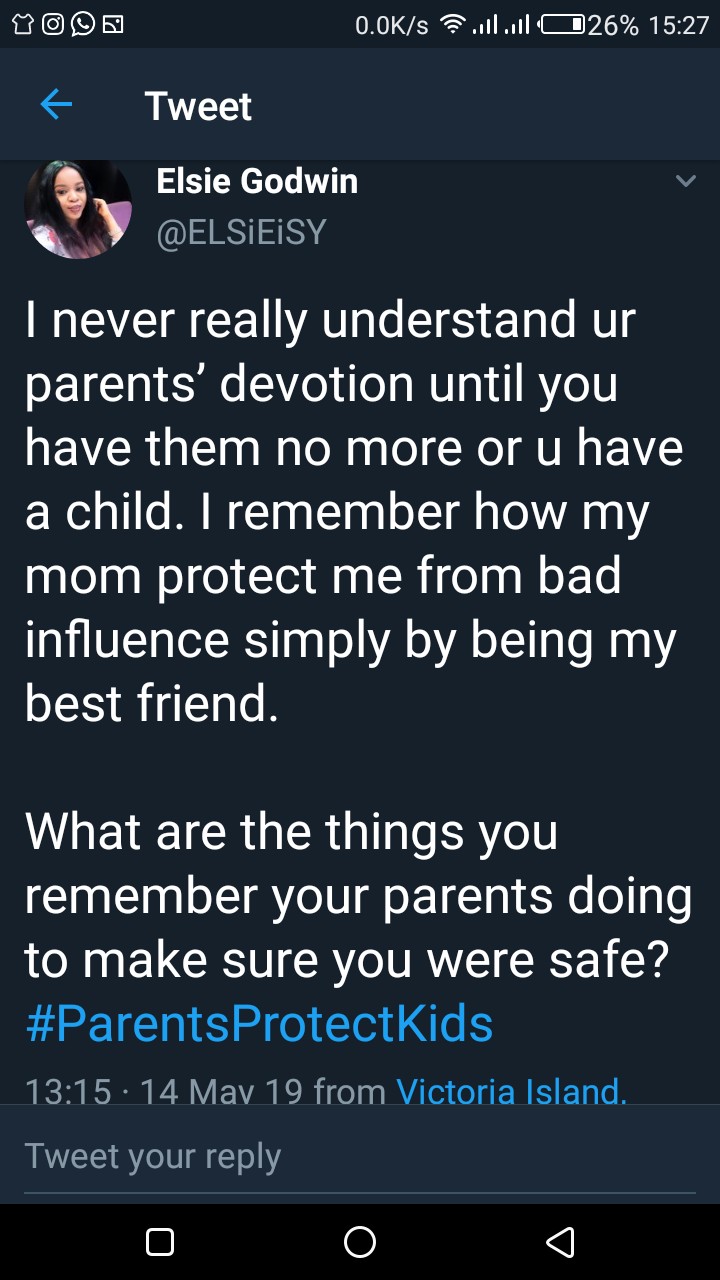720x1280 pixels.
Task: Open the @ELSiEiSY handle
Action: 241,232
